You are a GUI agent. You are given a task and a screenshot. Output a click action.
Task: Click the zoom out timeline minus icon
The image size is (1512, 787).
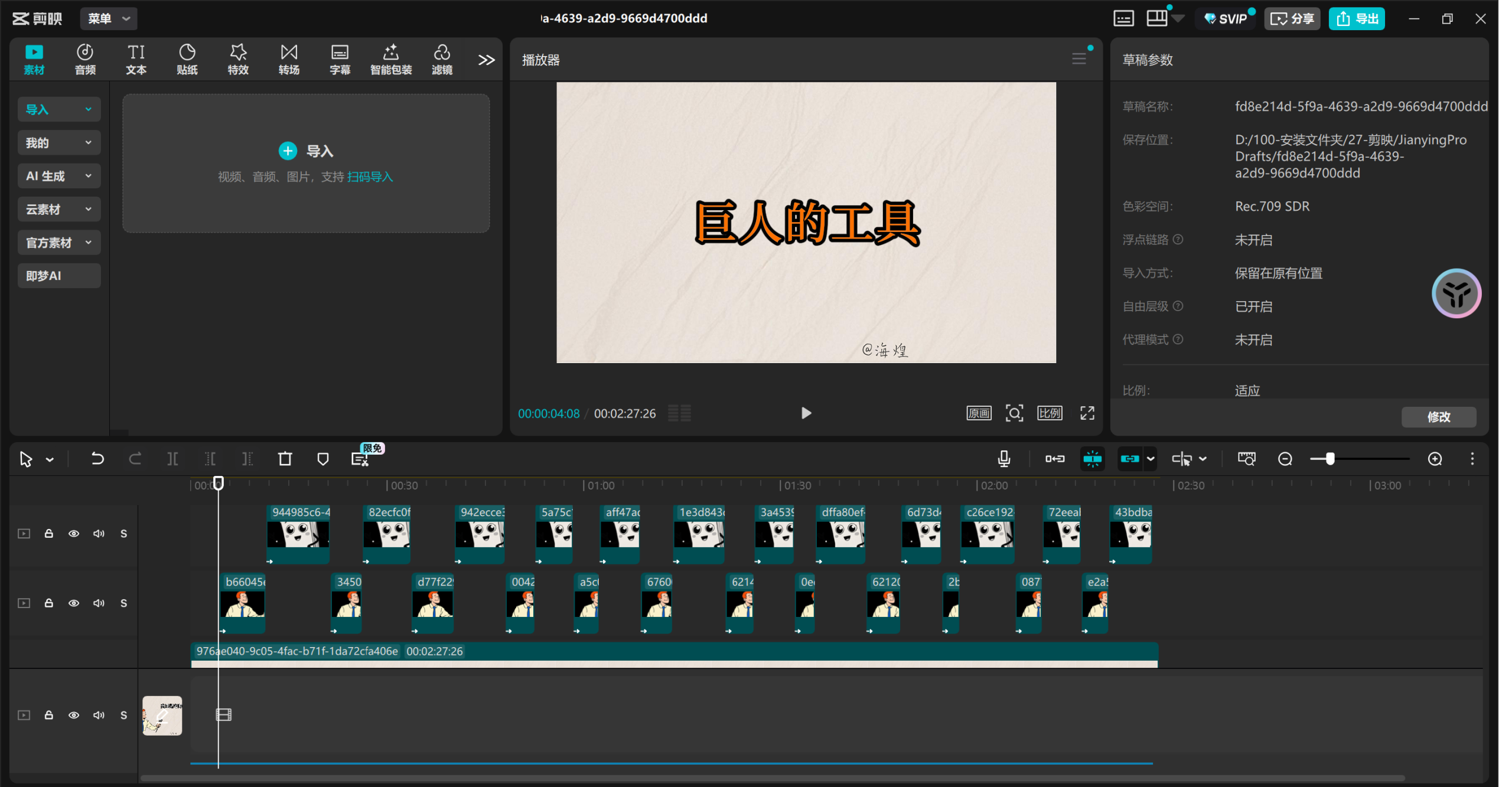1285,459
